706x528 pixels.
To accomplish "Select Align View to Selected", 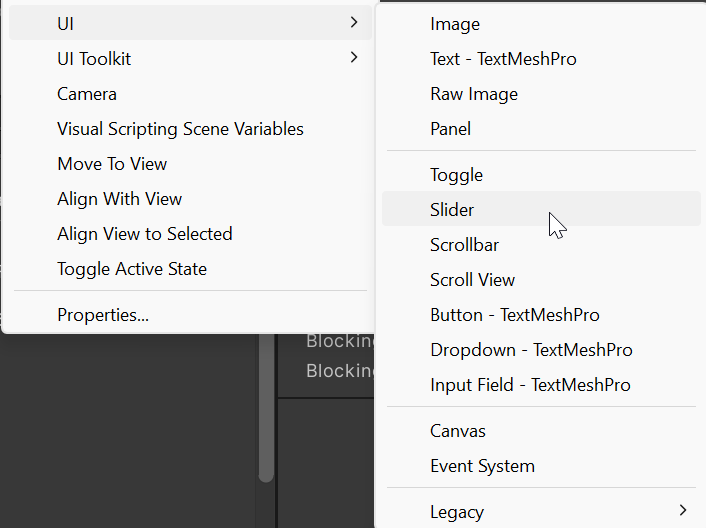I will click(x=190, y=234).
